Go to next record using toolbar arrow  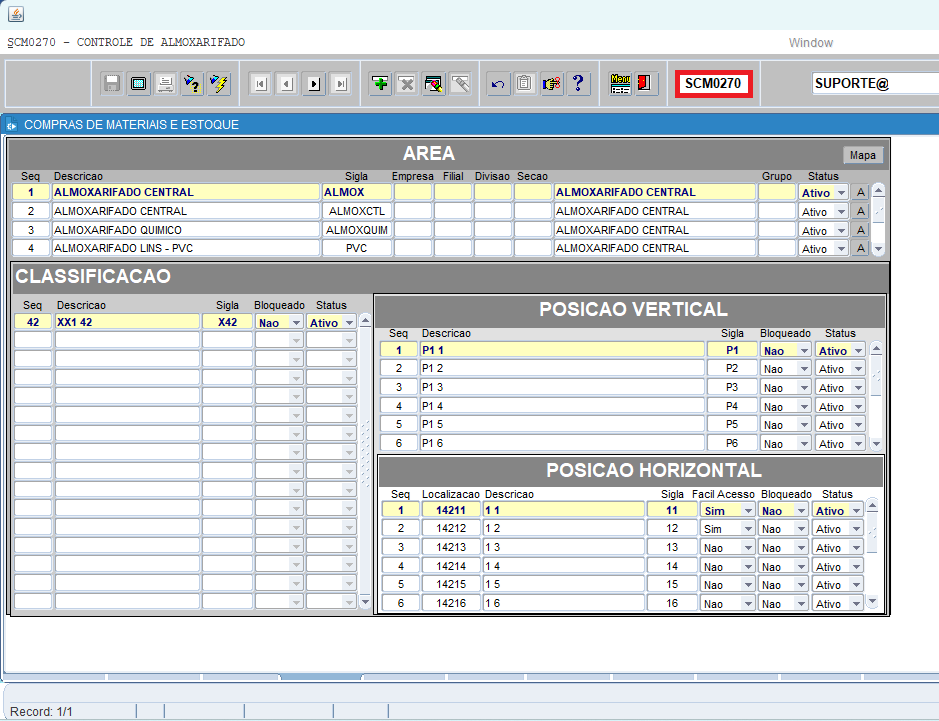tap(314, 84)
